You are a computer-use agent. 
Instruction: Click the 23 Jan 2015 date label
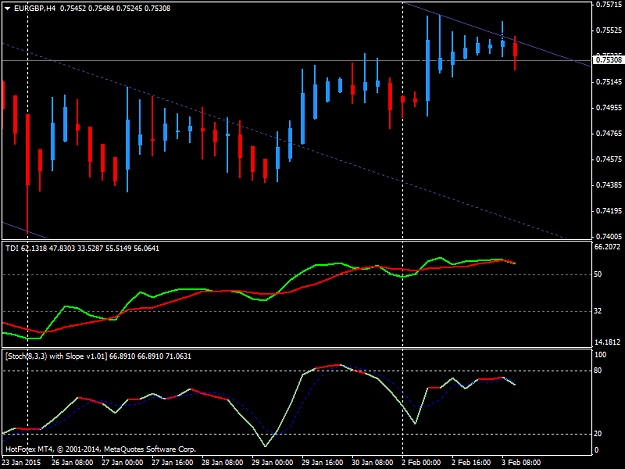(22, 462)
